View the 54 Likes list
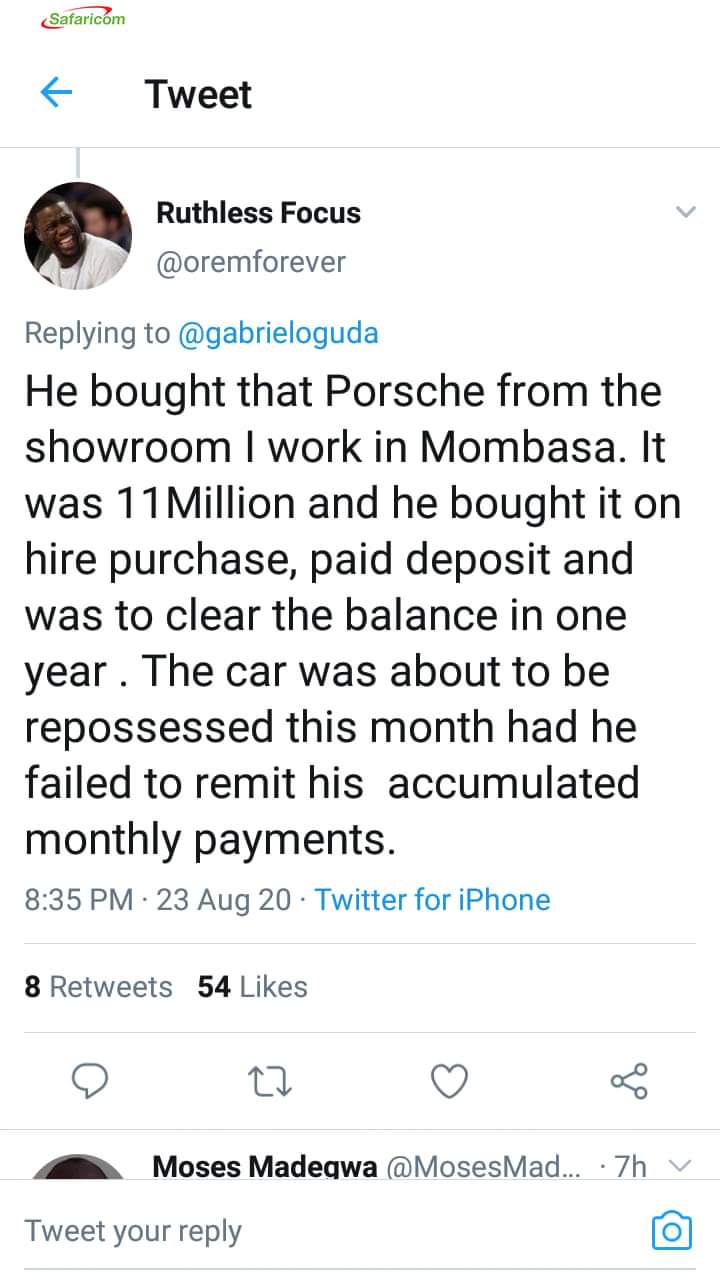This screenshot has width=720, height=1280. point(252,987)
